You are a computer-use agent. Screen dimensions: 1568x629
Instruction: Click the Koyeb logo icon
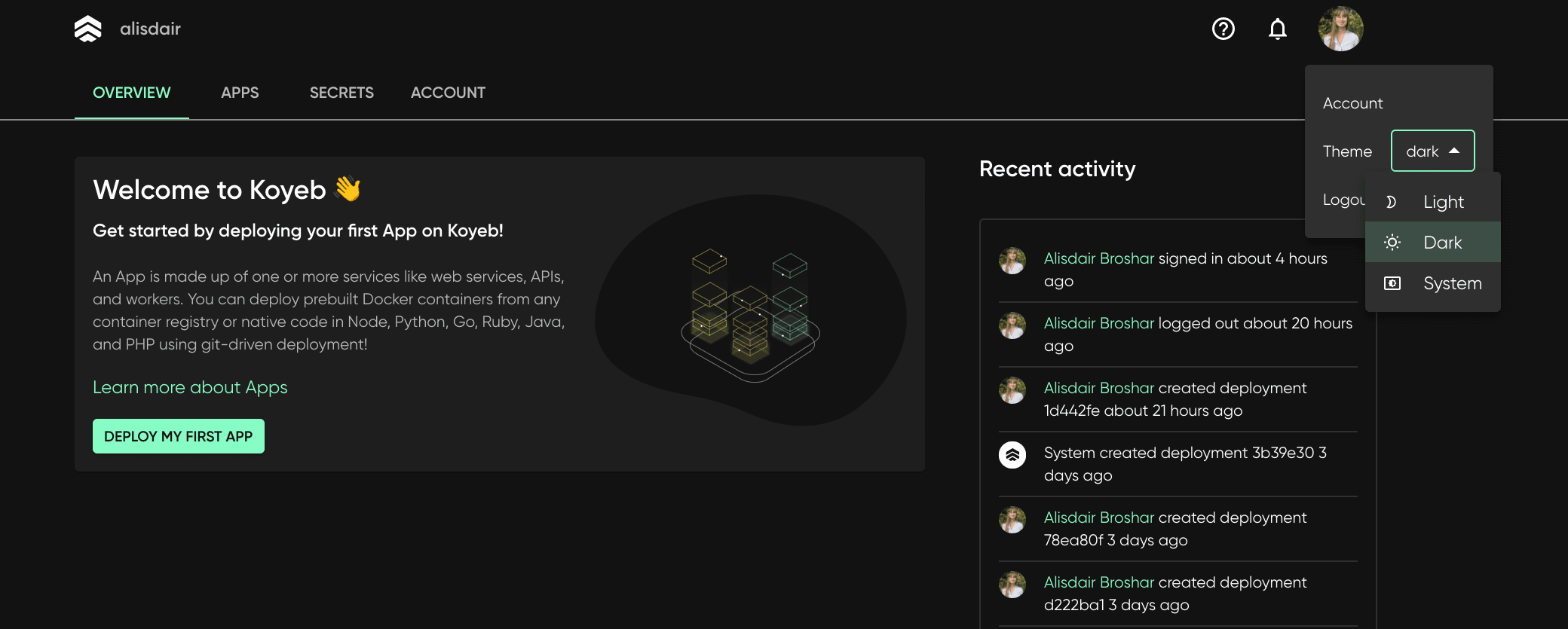coord(88,29)
